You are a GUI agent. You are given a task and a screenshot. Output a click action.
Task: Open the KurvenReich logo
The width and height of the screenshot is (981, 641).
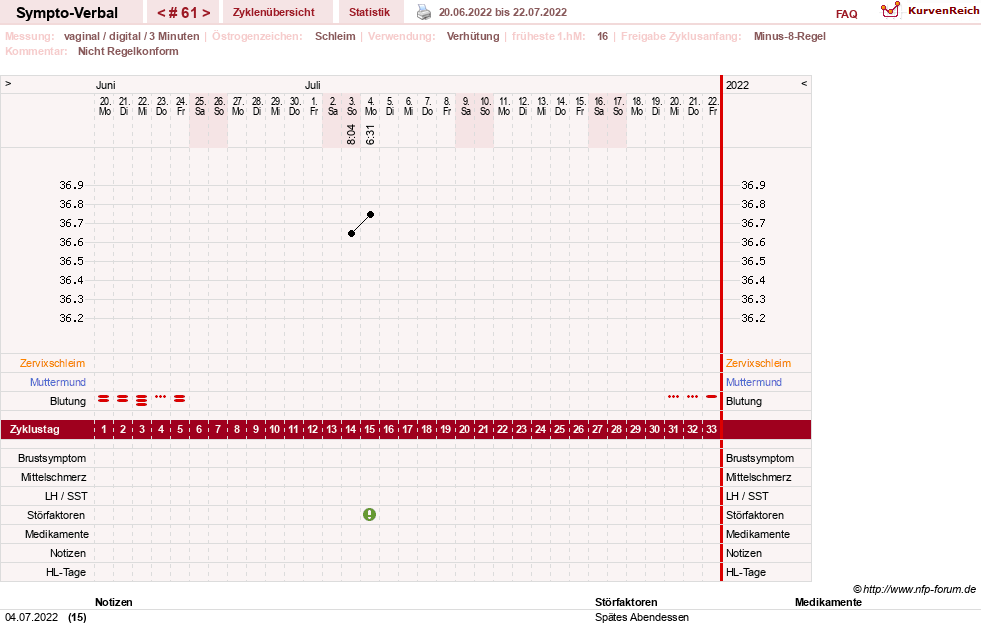coord(929,11)
